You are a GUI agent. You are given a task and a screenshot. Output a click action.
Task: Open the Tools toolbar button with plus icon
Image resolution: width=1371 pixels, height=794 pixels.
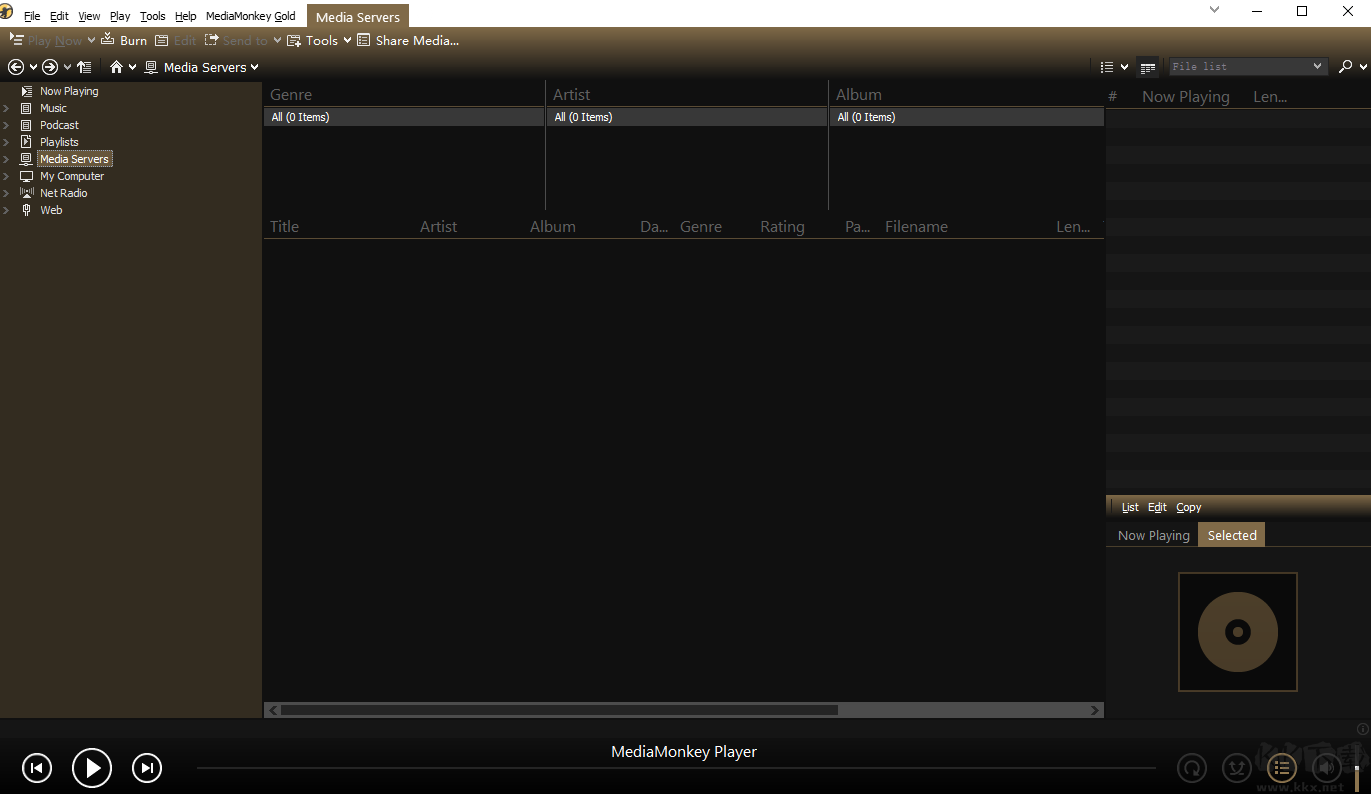pyautogui.click(x=312, y=41)
